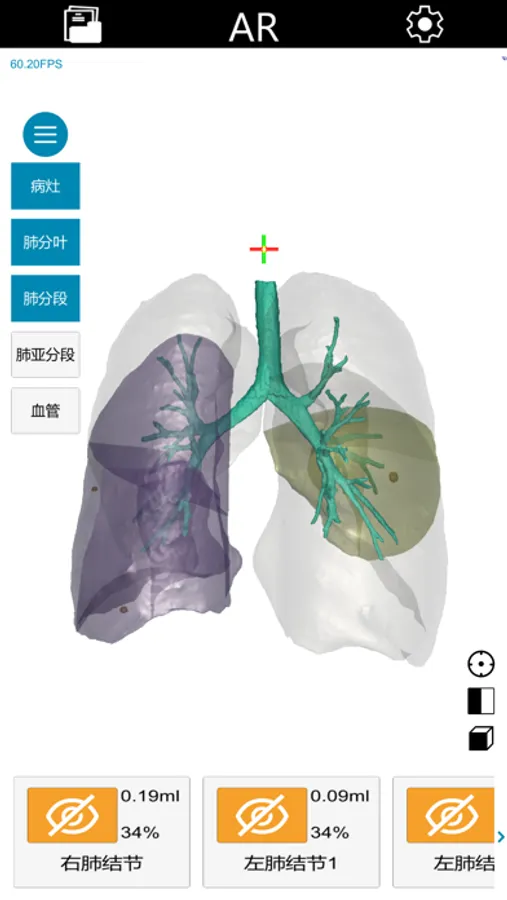Toggle visibility of 左肺结节1 nodule

[262, 814]
